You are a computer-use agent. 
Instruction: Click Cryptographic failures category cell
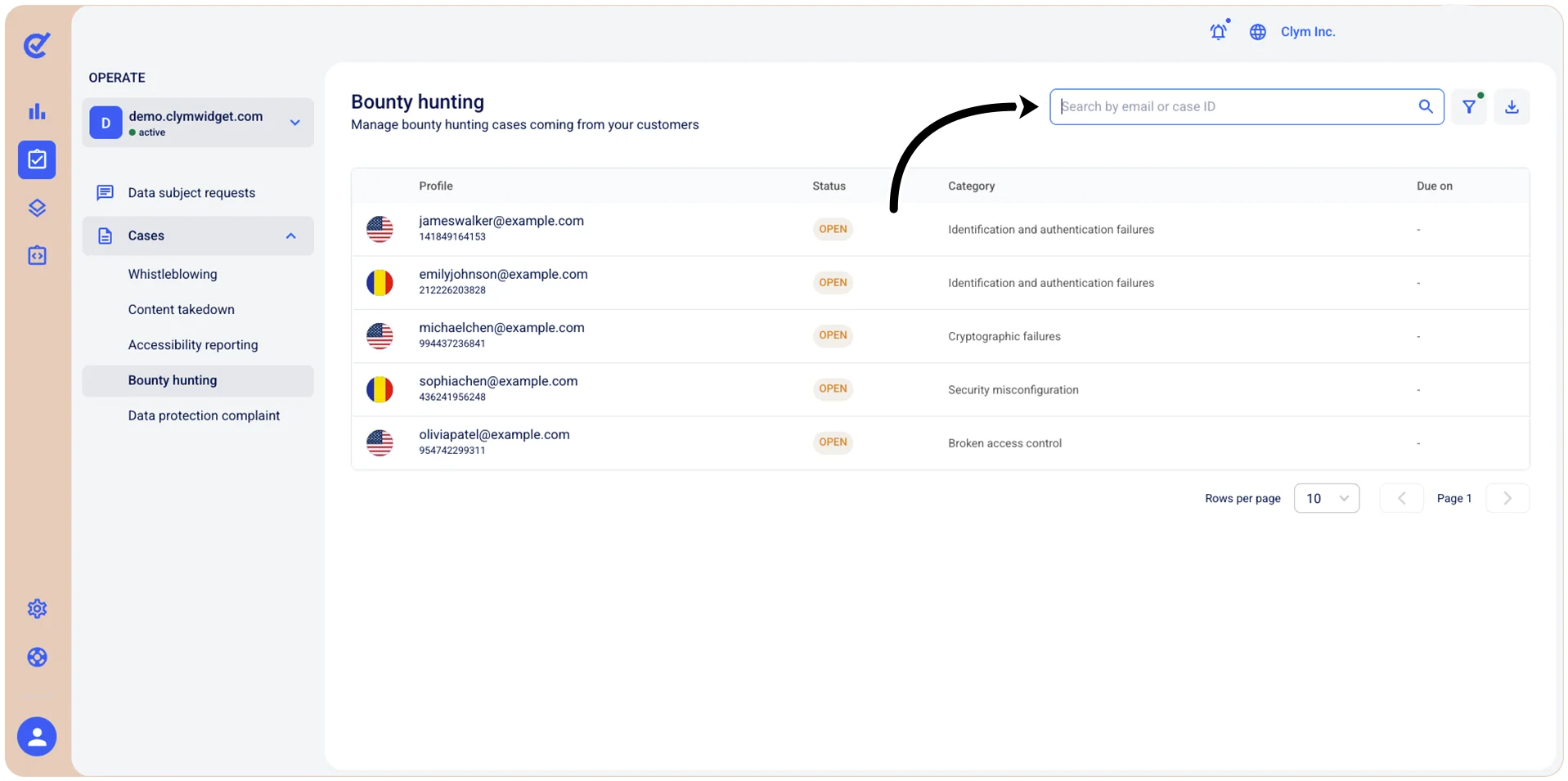[x=1004, y=336]
